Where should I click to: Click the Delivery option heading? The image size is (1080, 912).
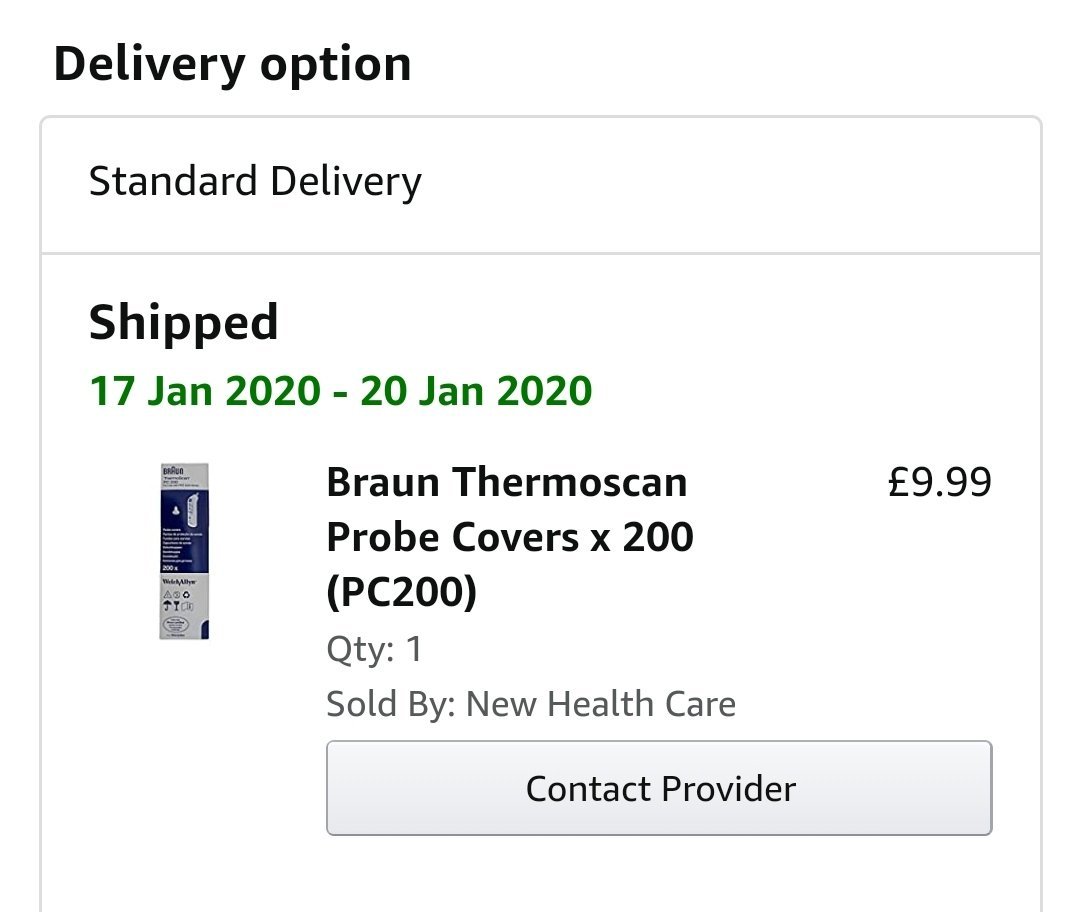pyautogui.click(x=232, y=64)
